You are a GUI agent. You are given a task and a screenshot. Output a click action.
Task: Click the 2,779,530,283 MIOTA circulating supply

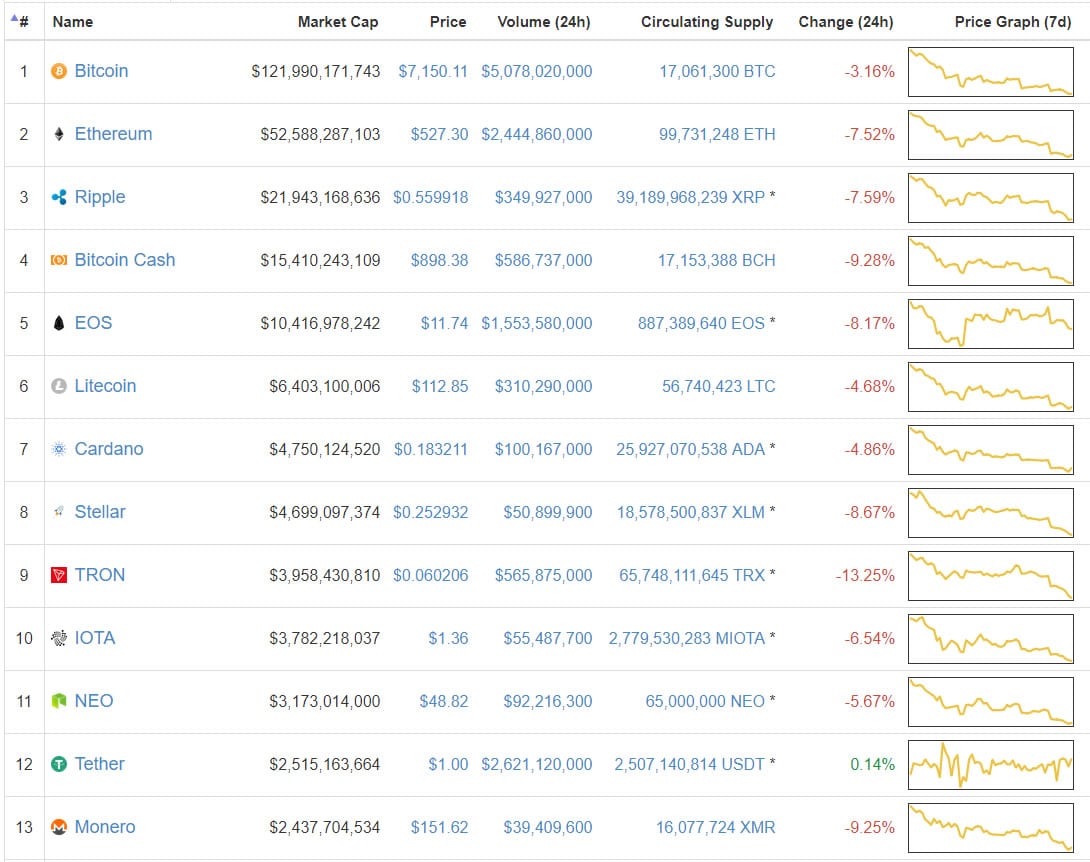click(x=687, y=638)
